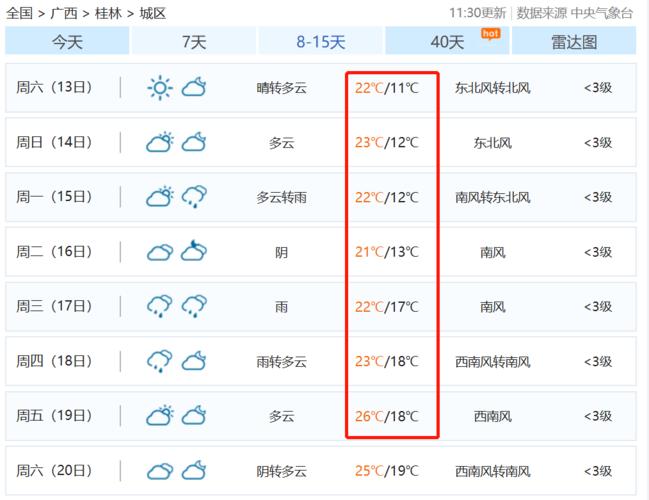Select the date label 周五（19日）
This screenshot has height=500, width=649.
click(54, 416)
